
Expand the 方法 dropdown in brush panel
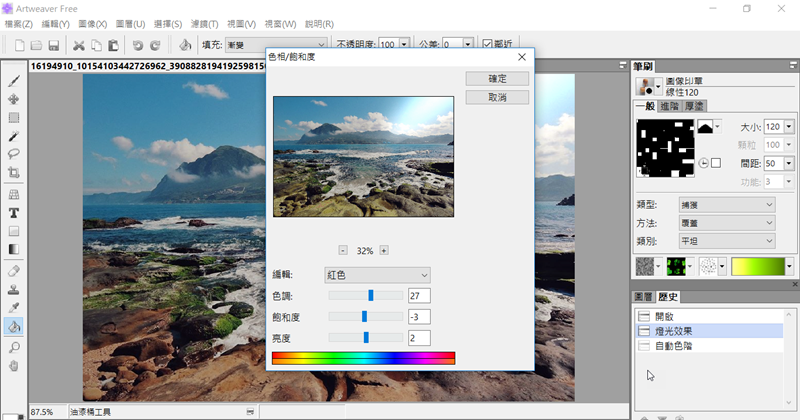tap(726, 223)
